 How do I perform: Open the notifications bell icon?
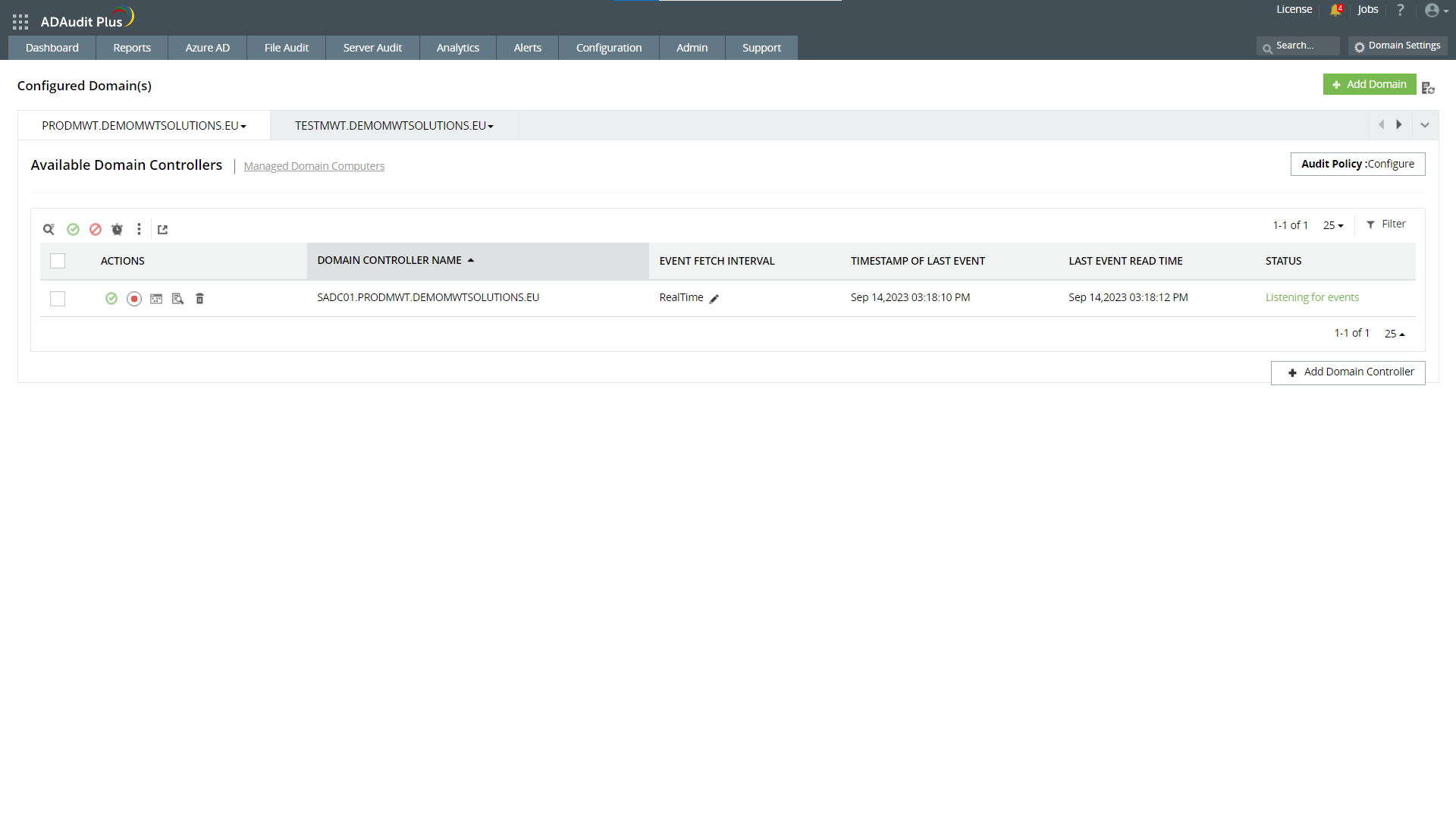click(1335, 10)
